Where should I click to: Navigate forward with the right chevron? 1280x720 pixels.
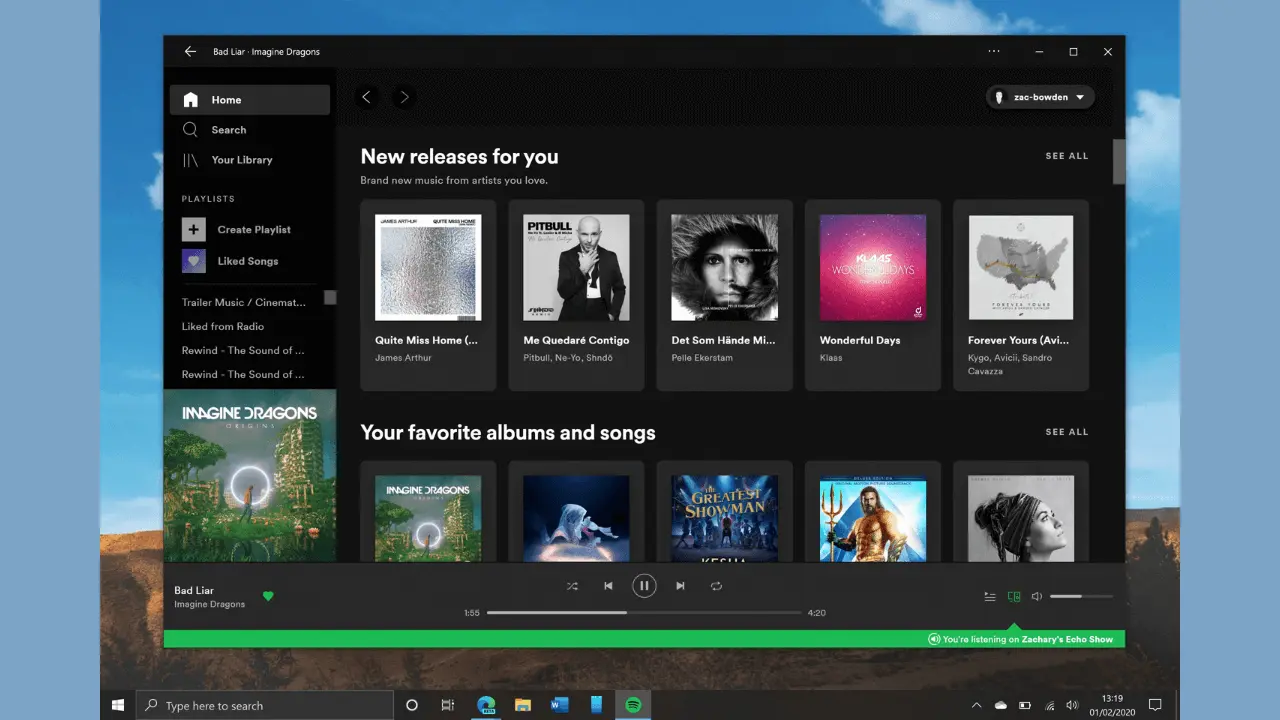[404, 97]
